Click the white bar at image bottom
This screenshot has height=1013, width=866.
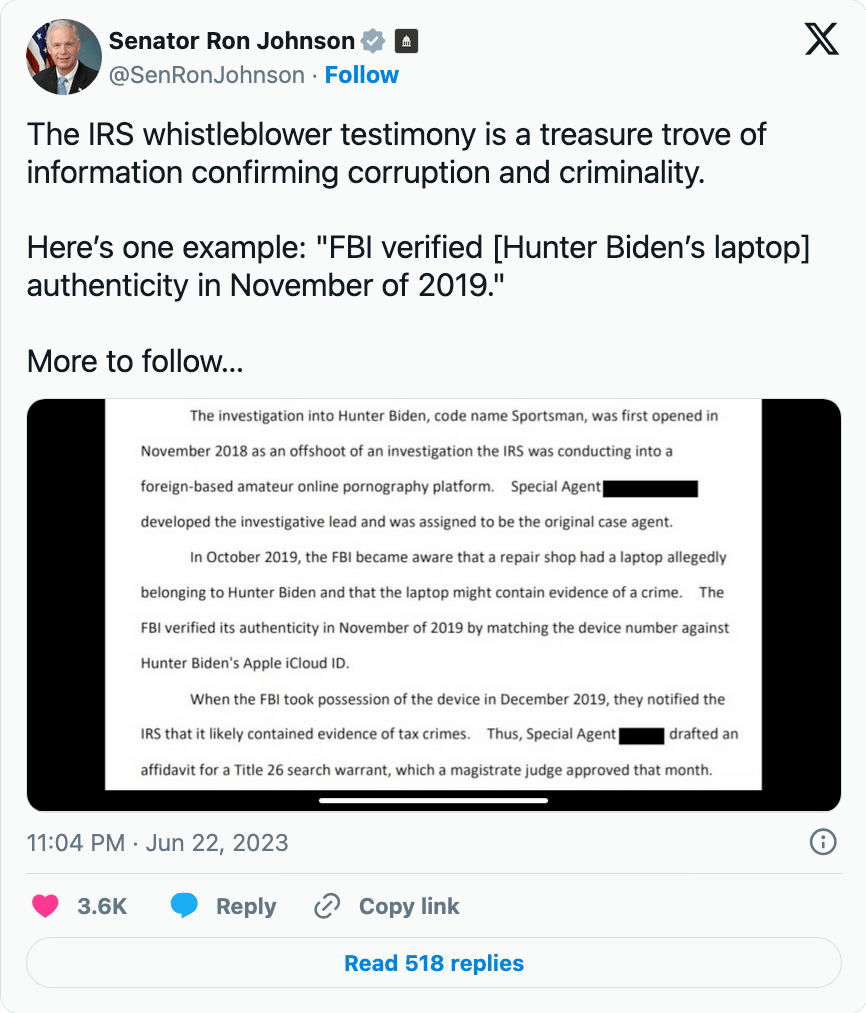pyautogui.click(x=433, y=800)
